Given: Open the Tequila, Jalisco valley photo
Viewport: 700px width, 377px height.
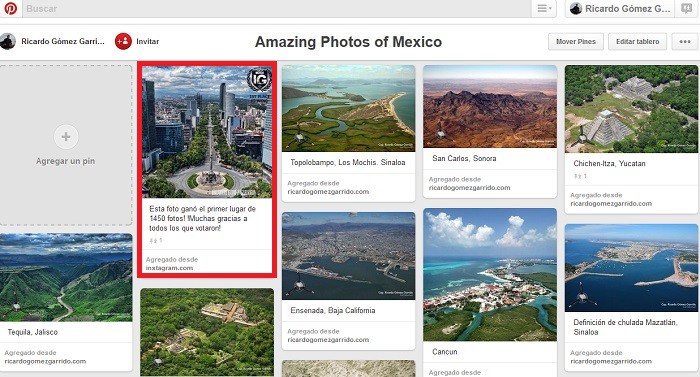Looking at the screenshot, I should click(66, 277).
